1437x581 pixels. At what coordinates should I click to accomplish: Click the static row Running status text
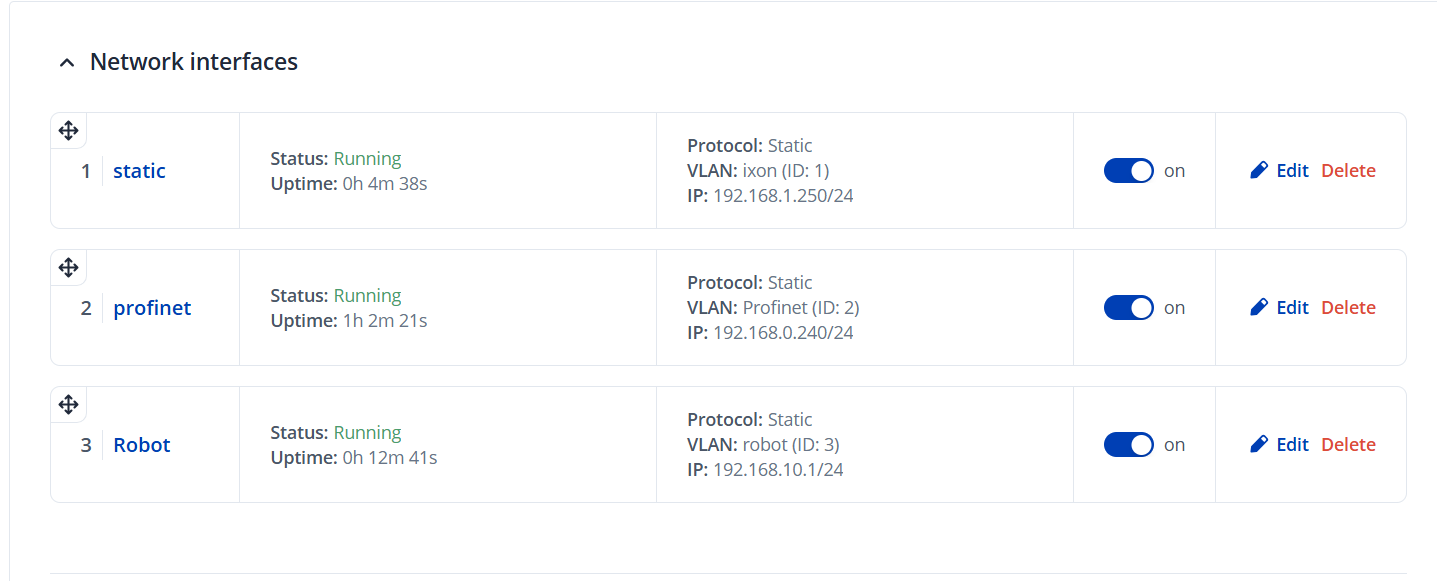point(367,159)
